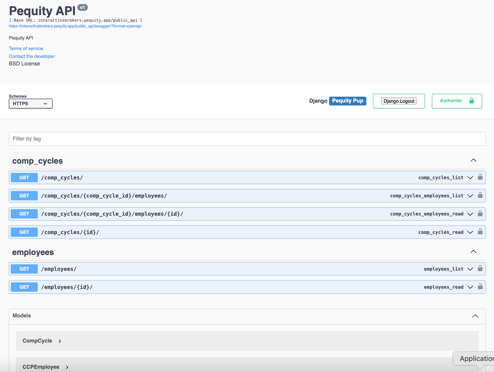Open the swagger openapi URL link

tap(75, 26)
